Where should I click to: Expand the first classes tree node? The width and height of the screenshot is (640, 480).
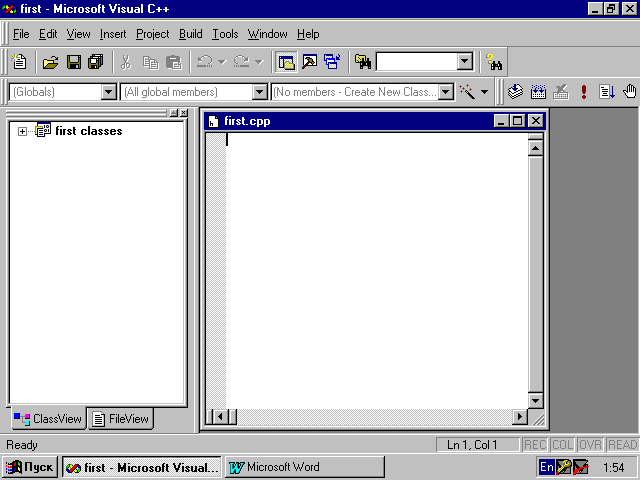(22, 131)
